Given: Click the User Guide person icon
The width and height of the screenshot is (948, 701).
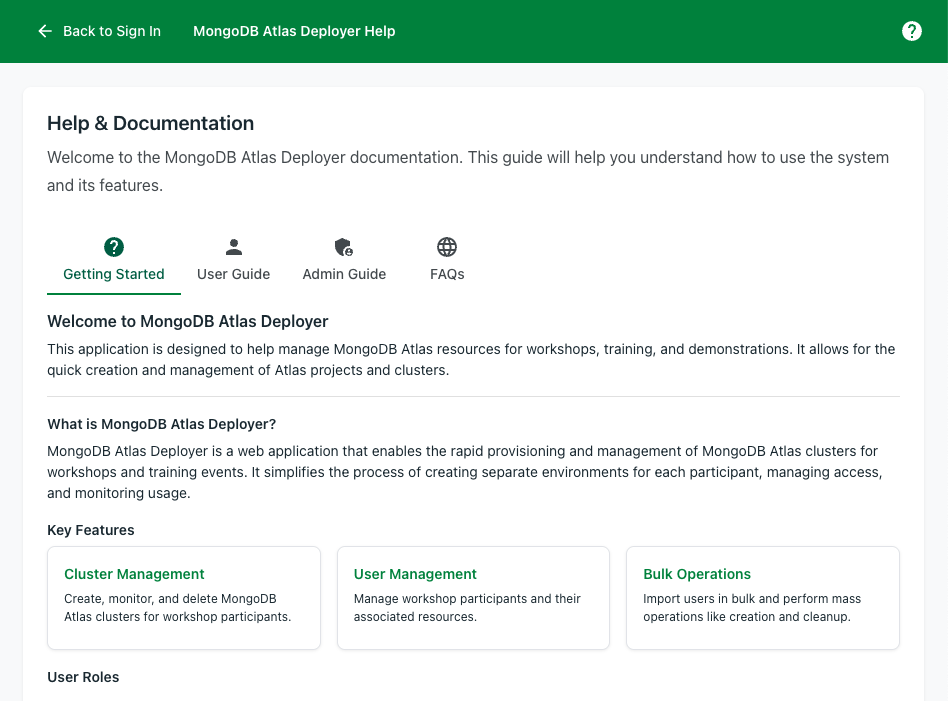Looking at the screenshot, I should click(233, 247).
